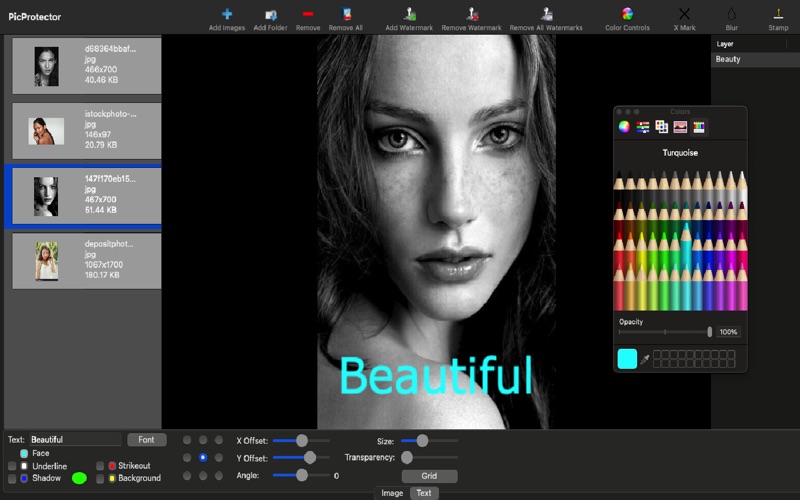The image size is (800, 500).
Task: Select the Blur tool
Action: (x=732, y=14)
